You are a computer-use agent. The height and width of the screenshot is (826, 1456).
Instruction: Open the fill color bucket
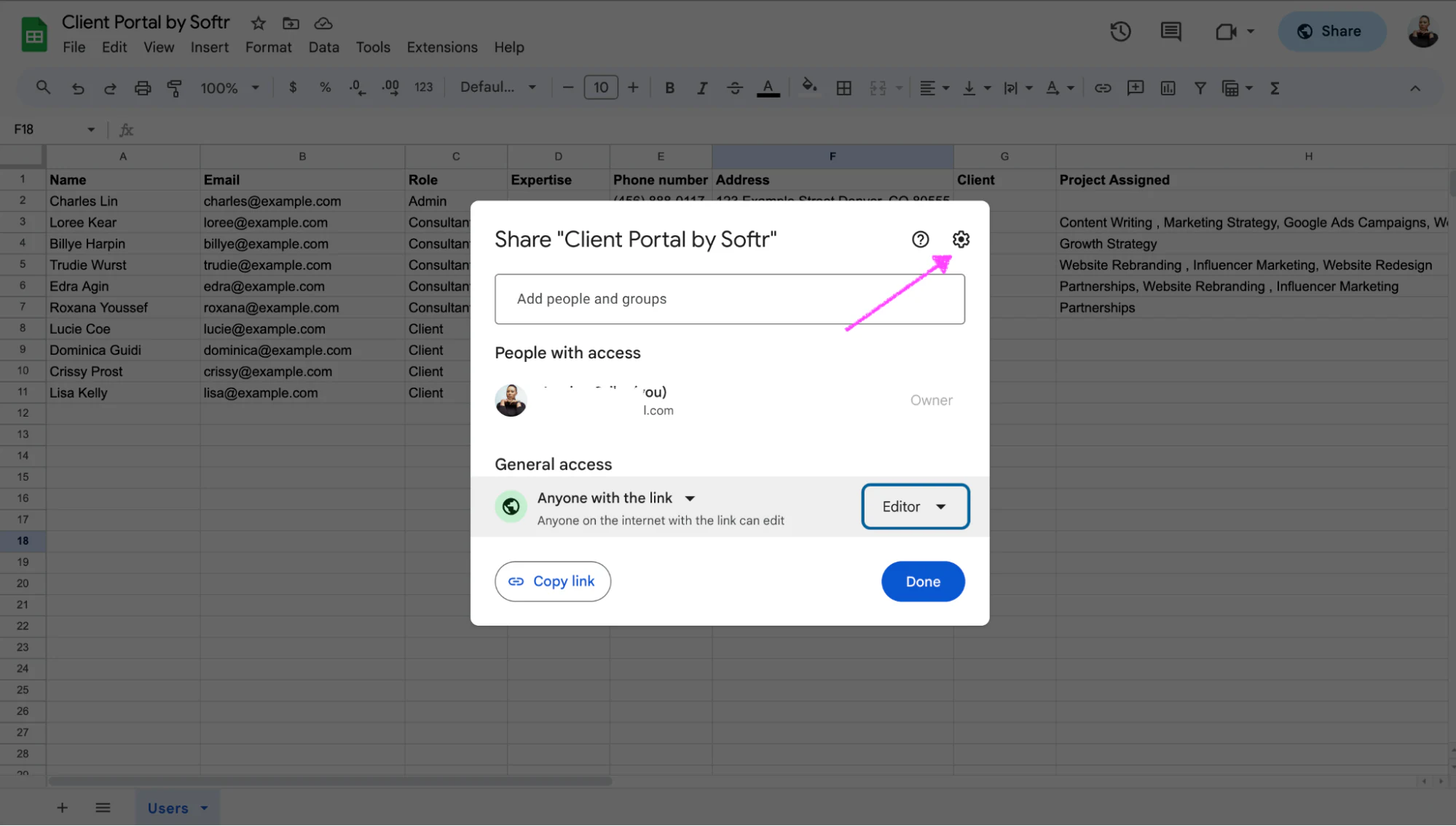pyautogui.click(x=808, y=87)
